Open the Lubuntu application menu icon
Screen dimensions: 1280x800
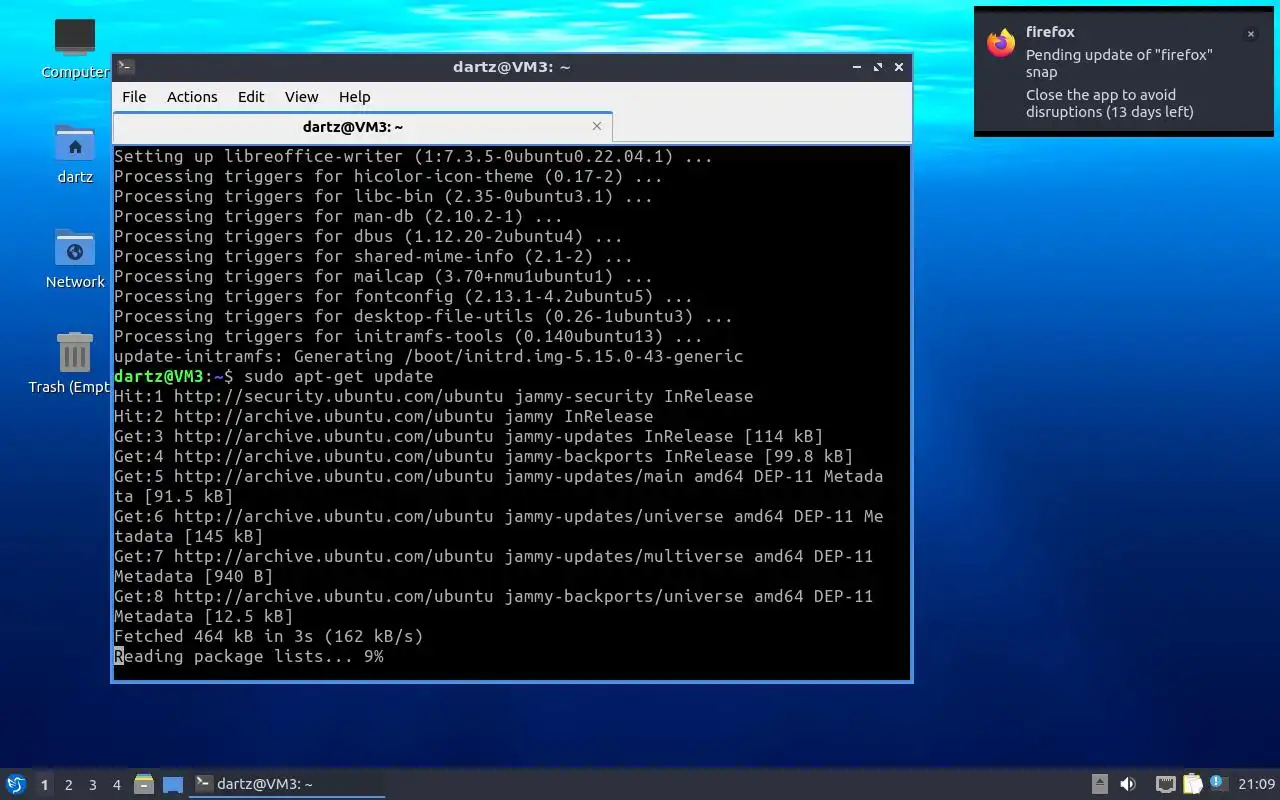click(15, 784)
